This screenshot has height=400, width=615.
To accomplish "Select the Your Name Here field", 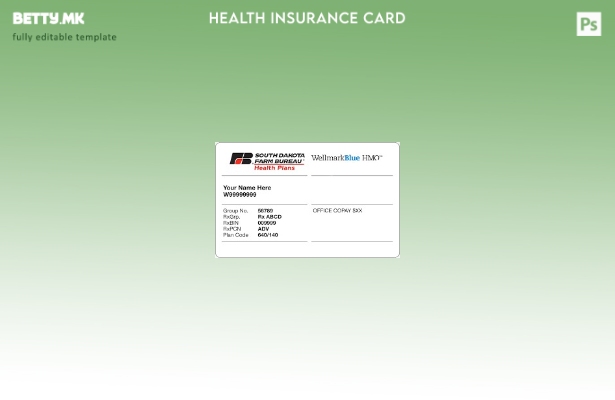I will [246, 188].
